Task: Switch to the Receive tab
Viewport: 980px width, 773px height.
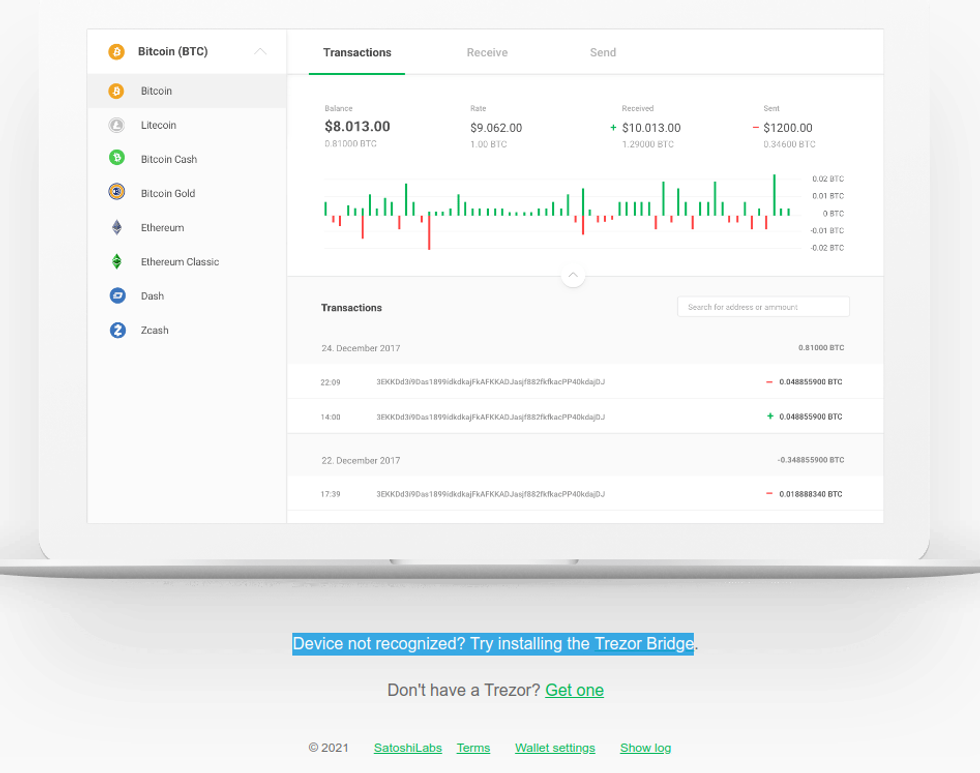Action: [487, 53]
